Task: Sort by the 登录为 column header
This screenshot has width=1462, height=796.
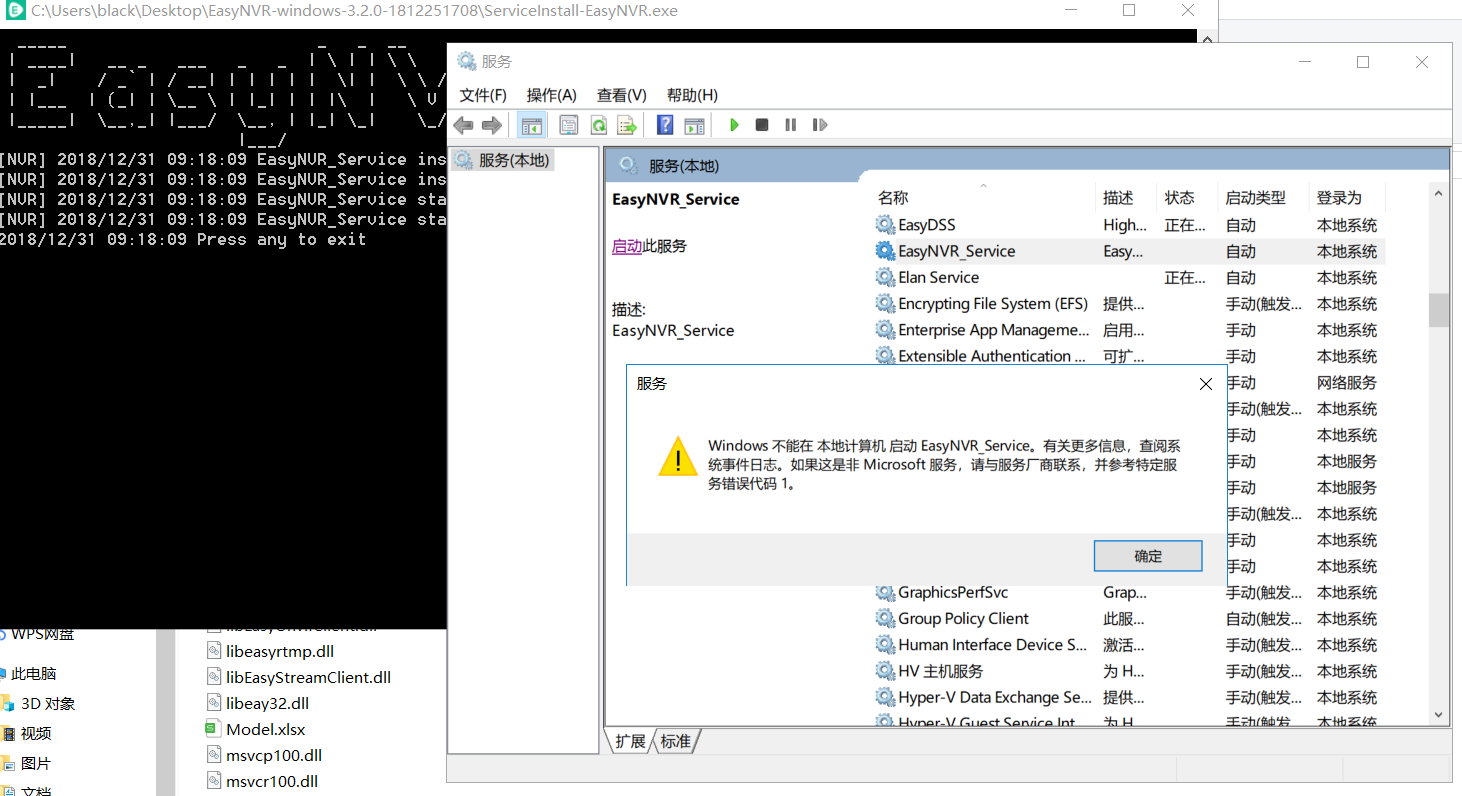Action: coord(1339,198)
